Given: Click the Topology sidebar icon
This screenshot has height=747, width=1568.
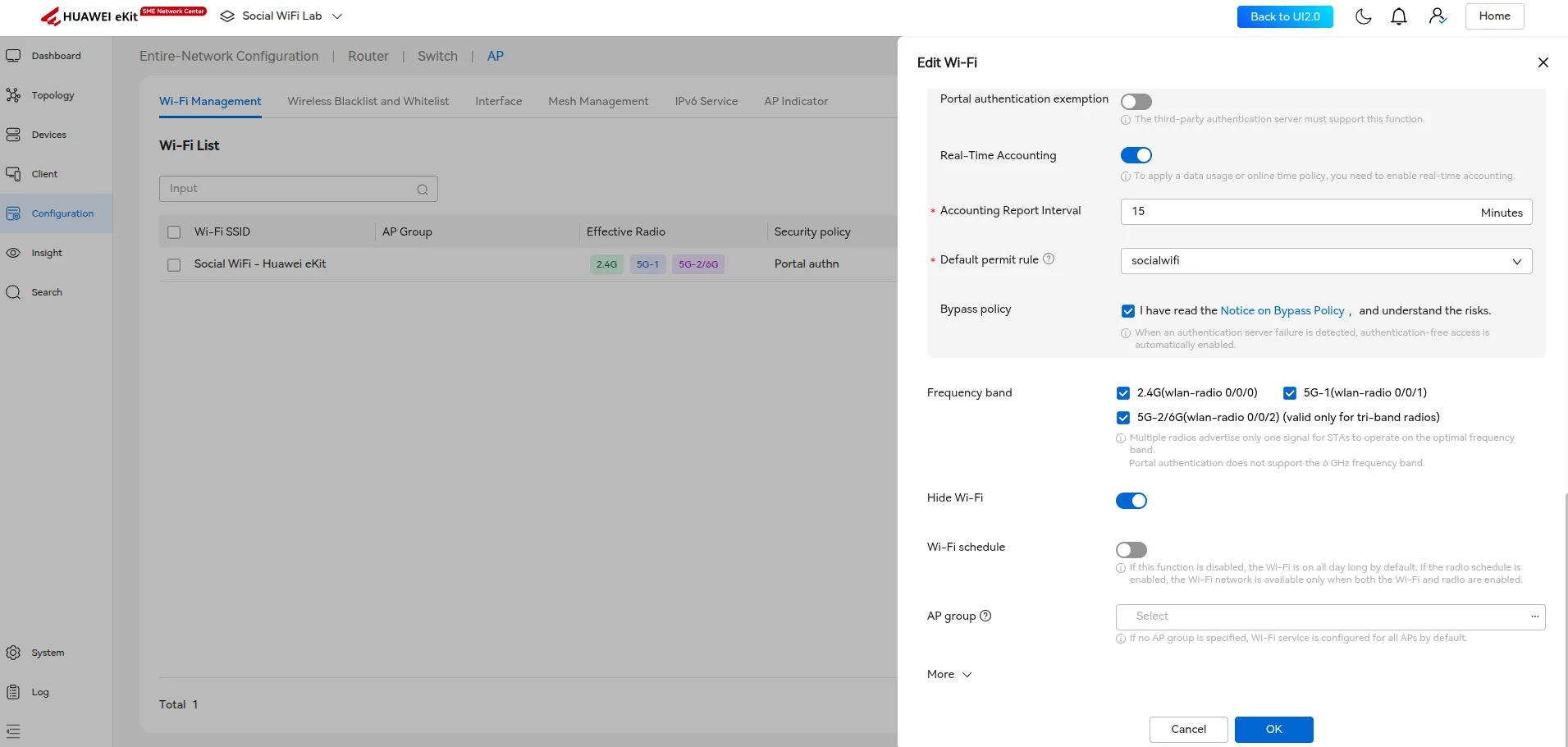Looking at the screenshot, I should coord(13,95).
